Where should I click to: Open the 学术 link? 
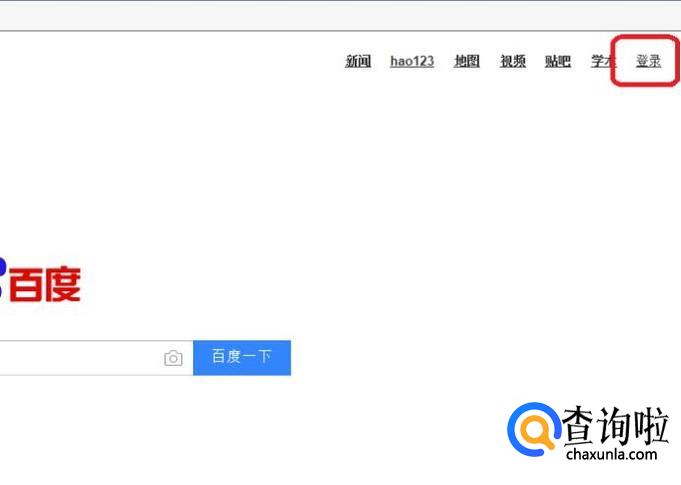click(x=603, y=61)
